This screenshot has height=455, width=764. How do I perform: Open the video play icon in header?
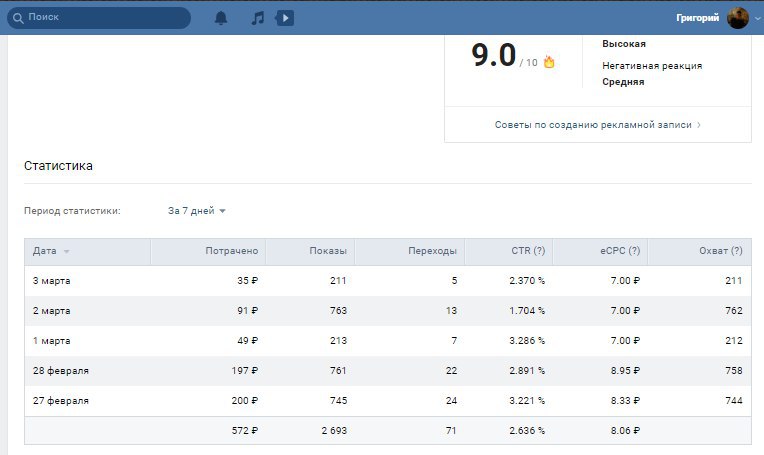[285, 18]
